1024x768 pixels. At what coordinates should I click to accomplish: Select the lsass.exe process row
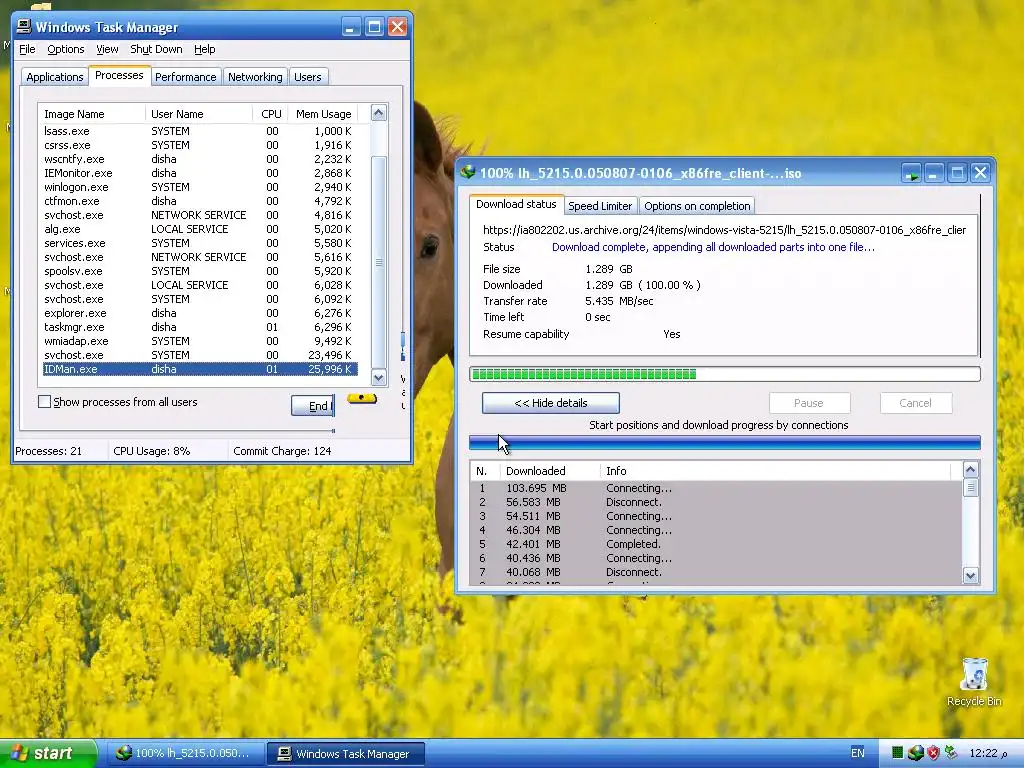coord(200,131)
